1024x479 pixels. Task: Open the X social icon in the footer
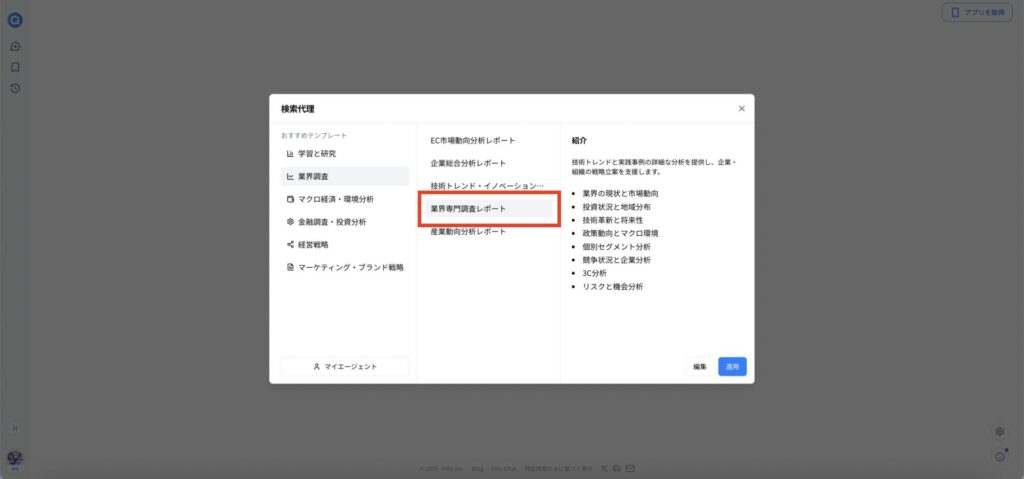point(603,469)
